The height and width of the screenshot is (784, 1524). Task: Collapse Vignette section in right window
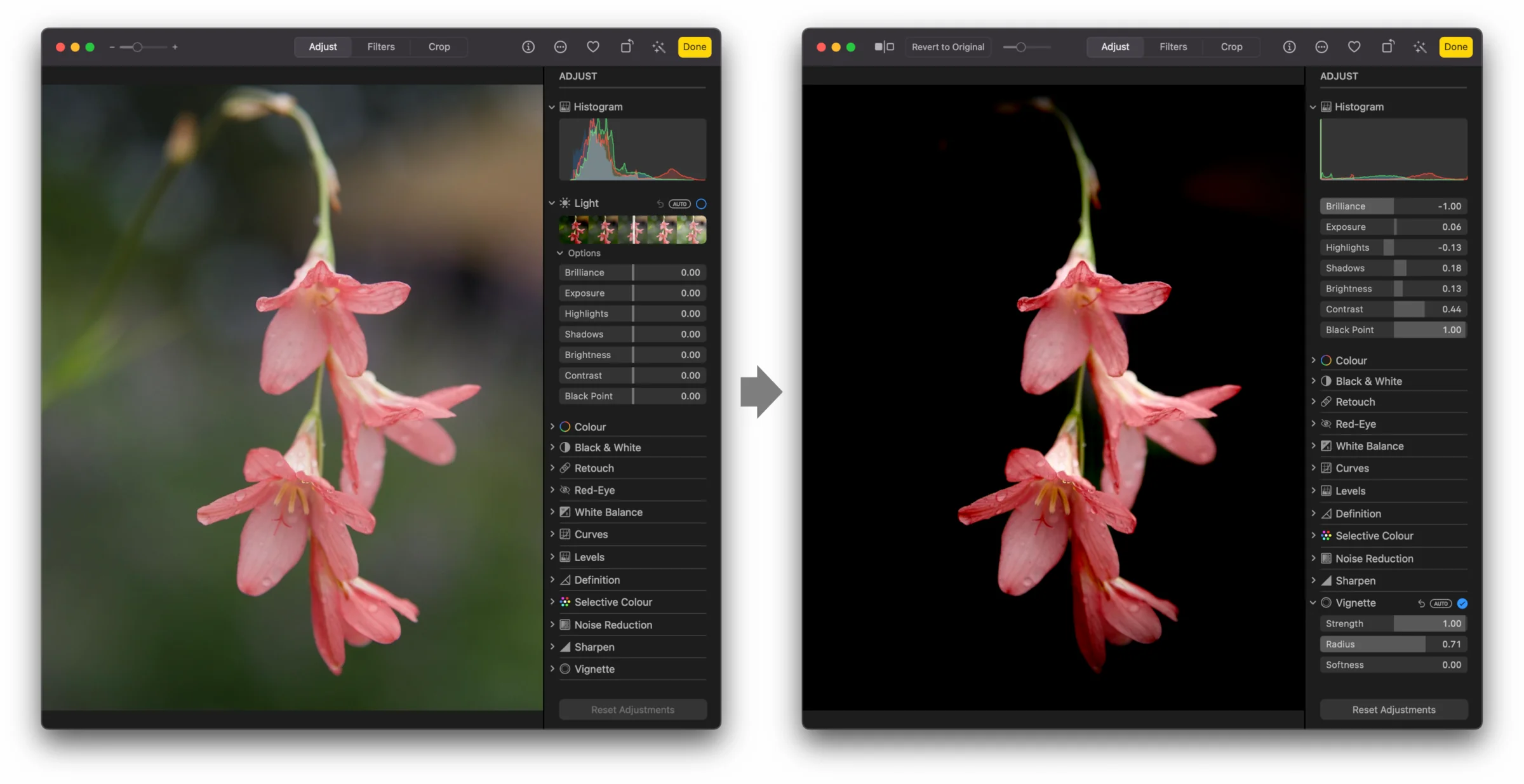[1313, 602]
